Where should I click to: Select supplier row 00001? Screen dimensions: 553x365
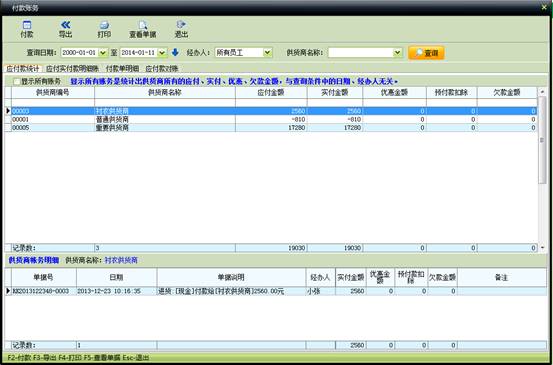click(x=271, y=120)
